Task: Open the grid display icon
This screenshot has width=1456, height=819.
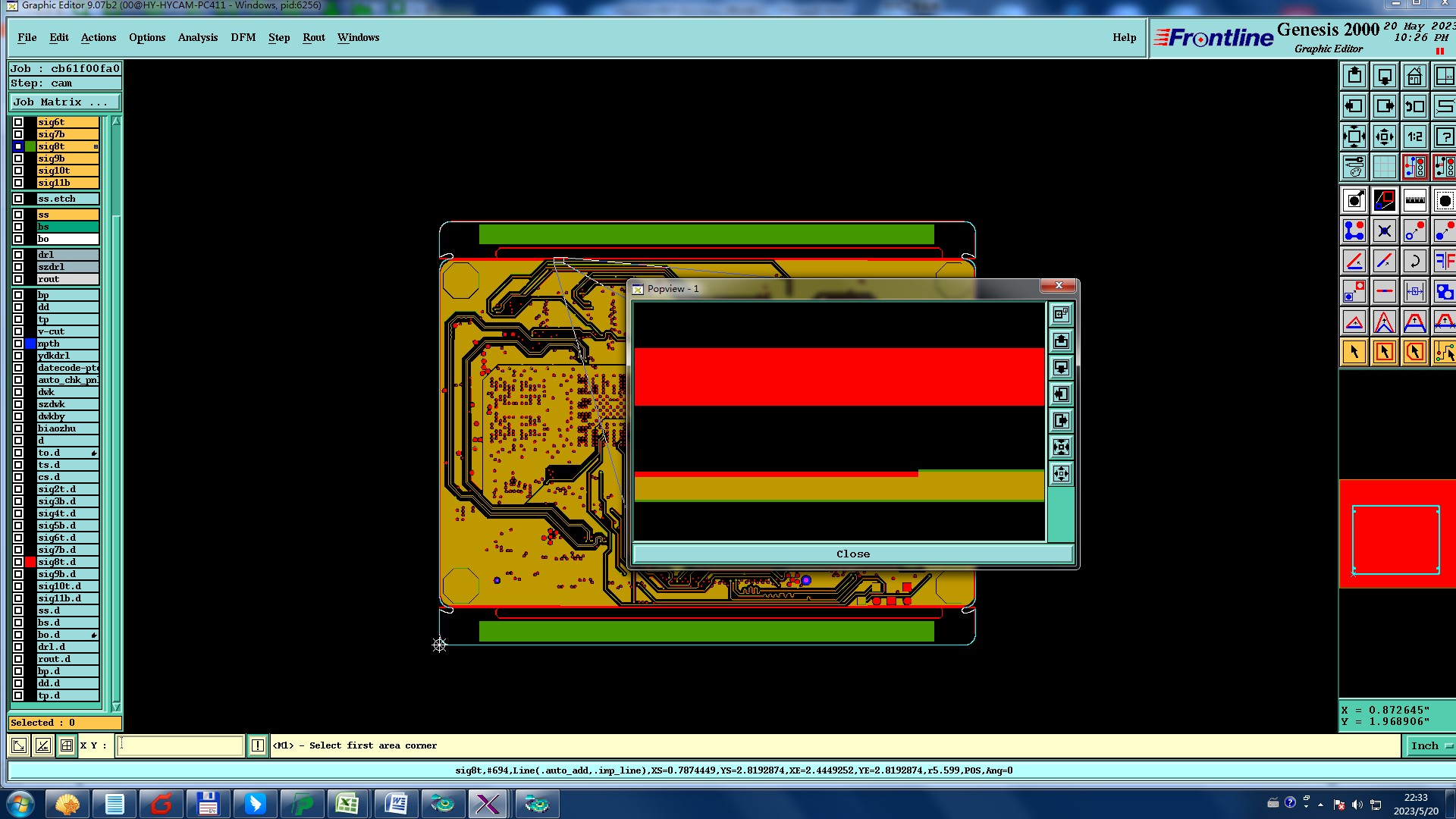Action: point(1384,167)
